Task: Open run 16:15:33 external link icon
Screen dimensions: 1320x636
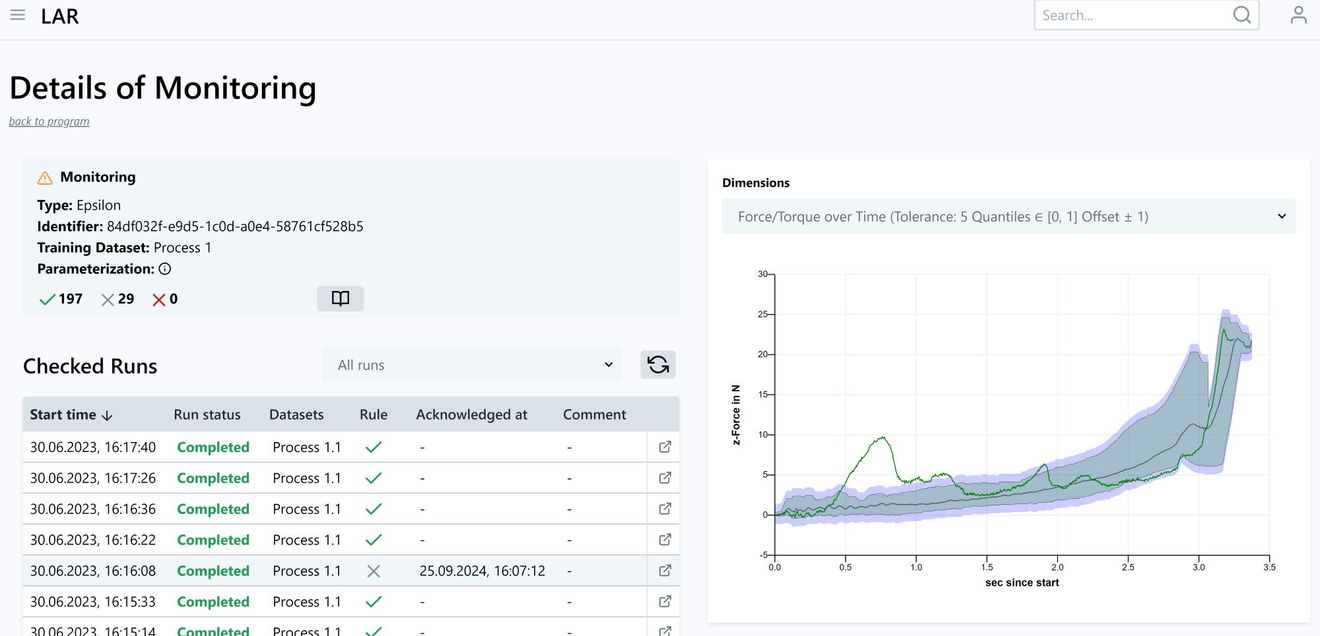Action: click(665, 602)
